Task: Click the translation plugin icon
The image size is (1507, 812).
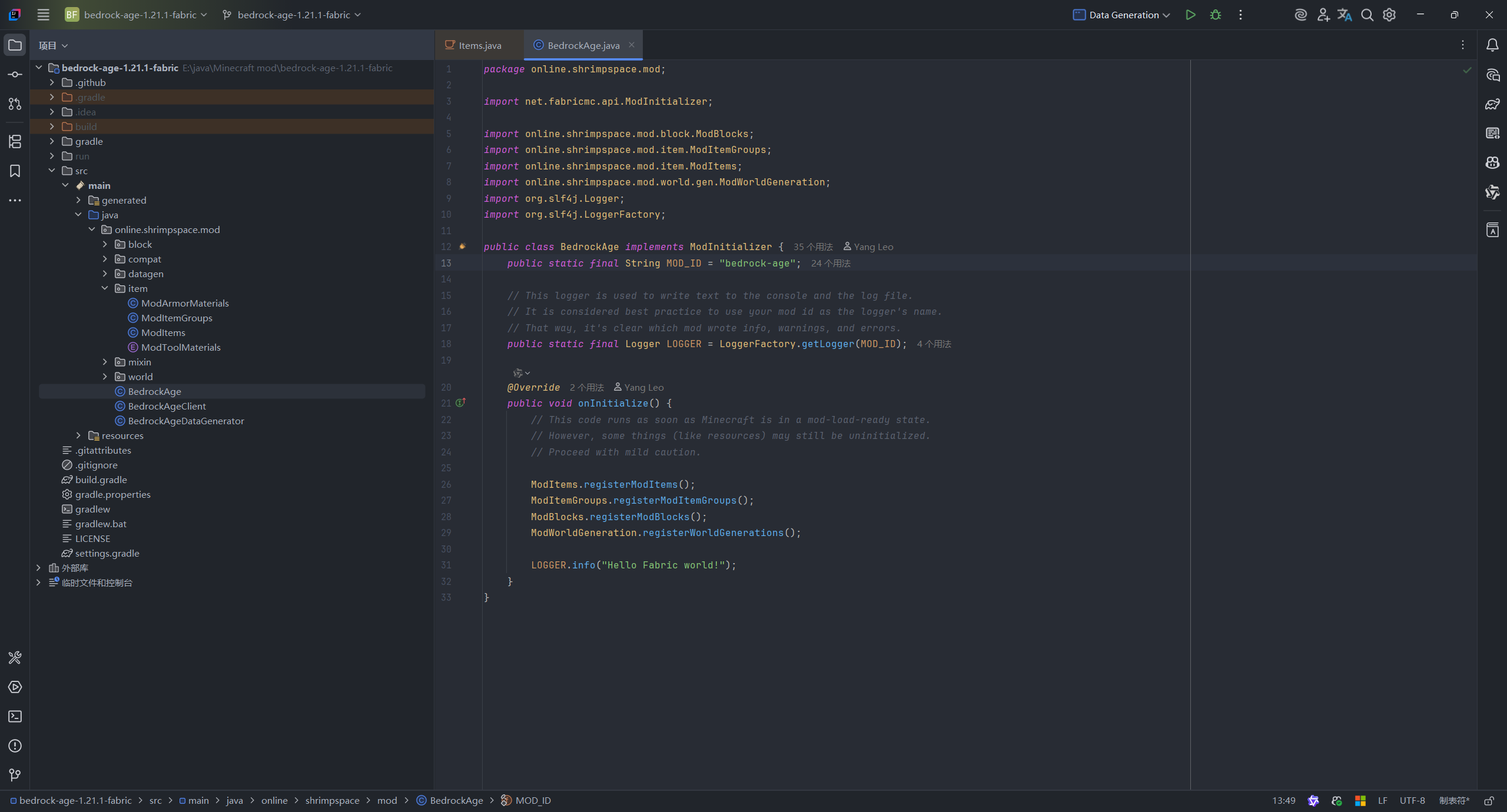Action: [x=1345, y=15]
